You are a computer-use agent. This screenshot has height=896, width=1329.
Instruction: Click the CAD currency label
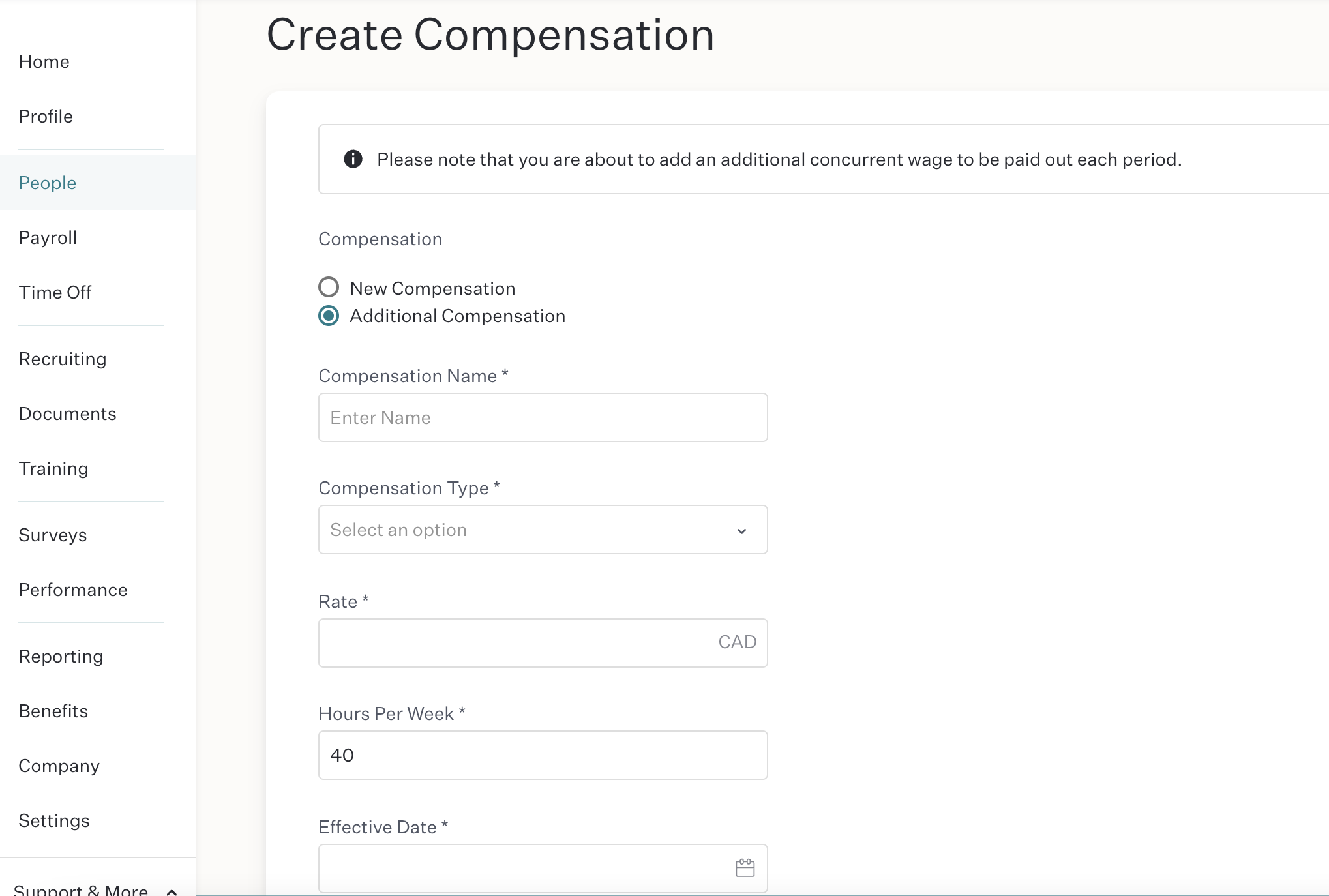point(738,642)
